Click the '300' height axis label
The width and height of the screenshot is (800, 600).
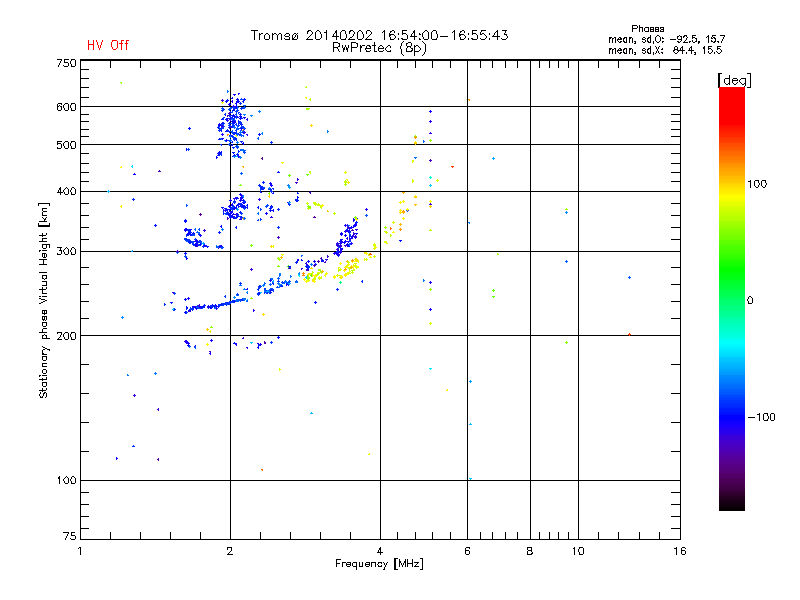coord(66,252)
